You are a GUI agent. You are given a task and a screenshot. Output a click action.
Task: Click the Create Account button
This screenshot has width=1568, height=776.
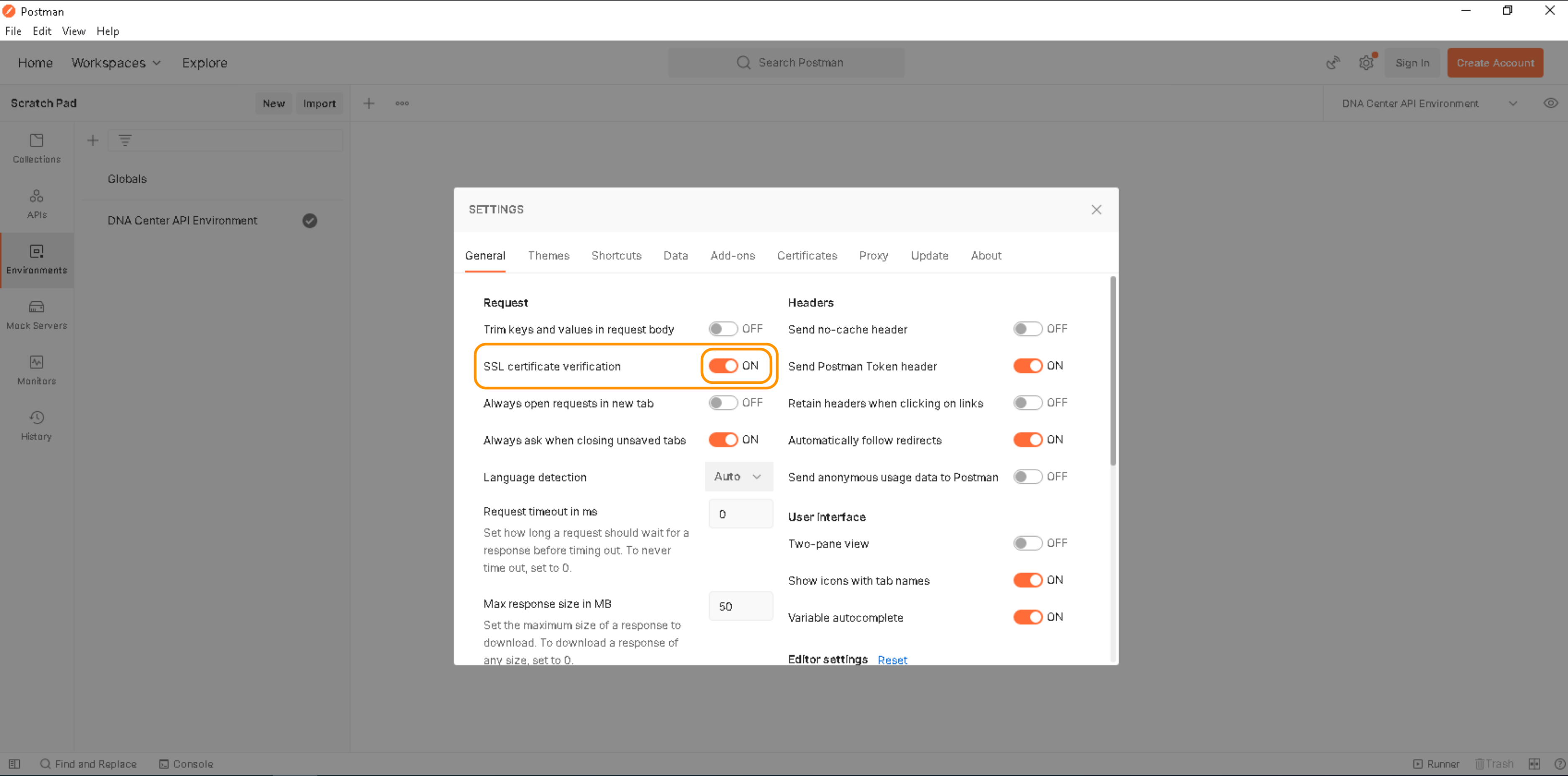point(1494,63)
